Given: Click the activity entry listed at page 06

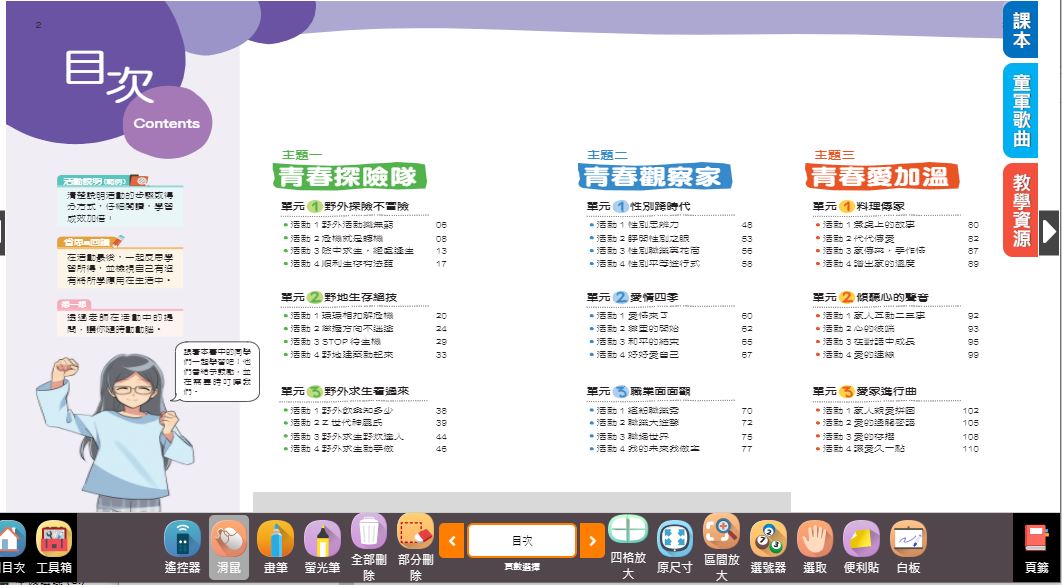Looking at the screenshot, I should [365, 225].
